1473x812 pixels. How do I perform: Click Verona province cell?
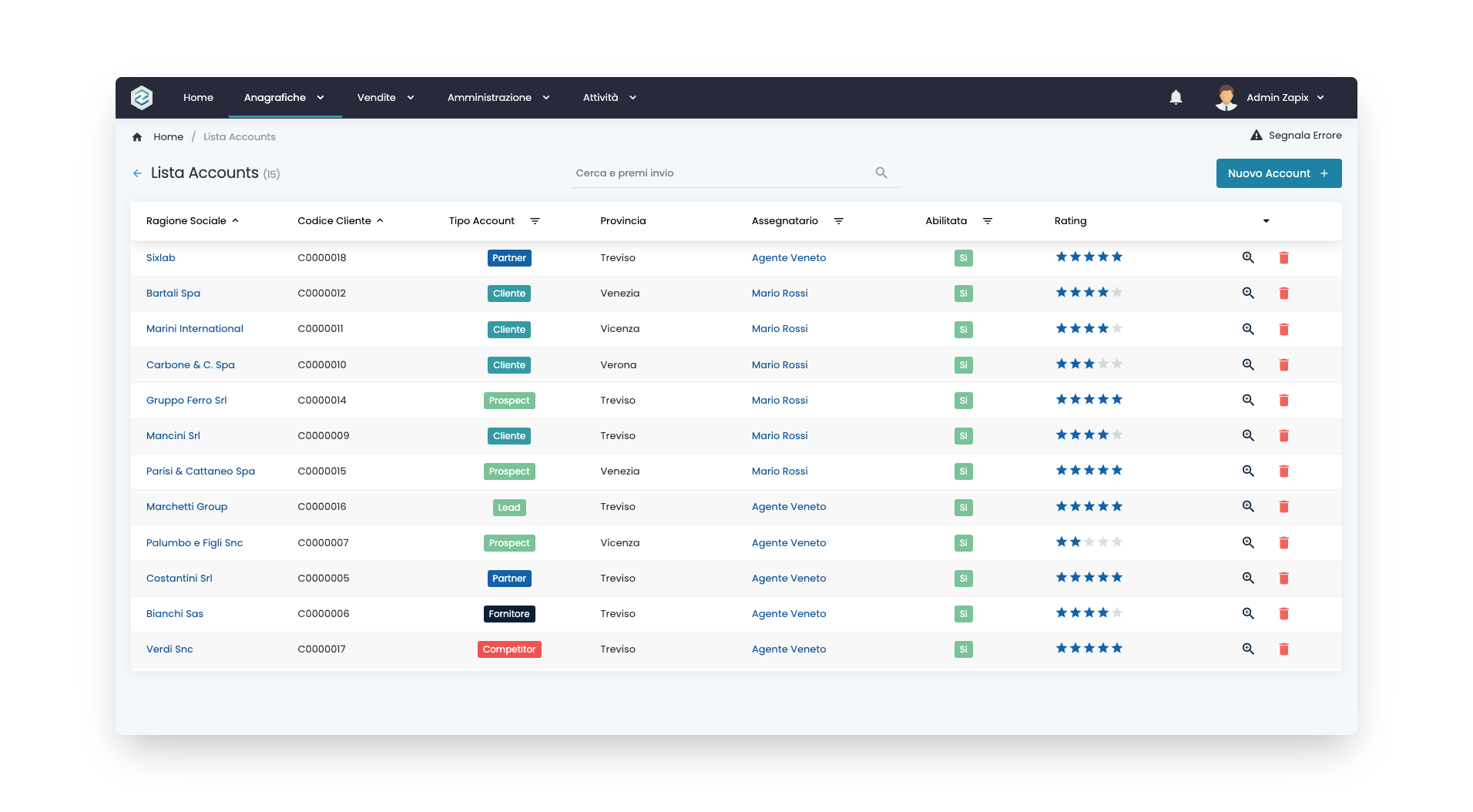(x=619, y=365)
